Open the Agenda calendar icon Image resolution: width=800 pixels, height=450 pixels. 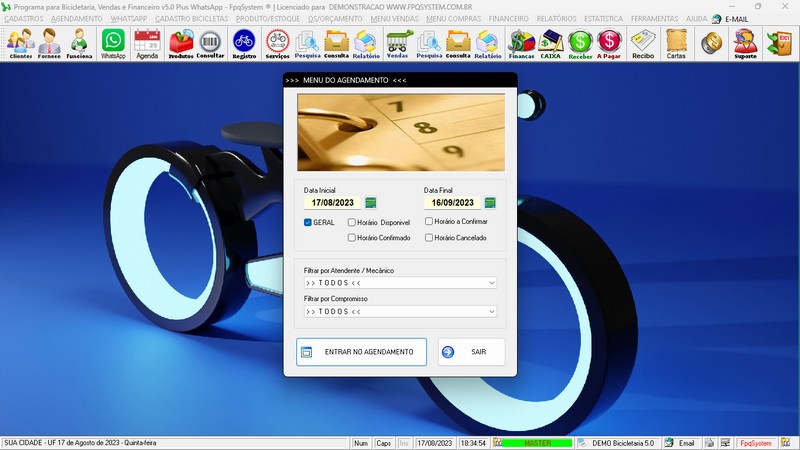click(x=147, y=43)
